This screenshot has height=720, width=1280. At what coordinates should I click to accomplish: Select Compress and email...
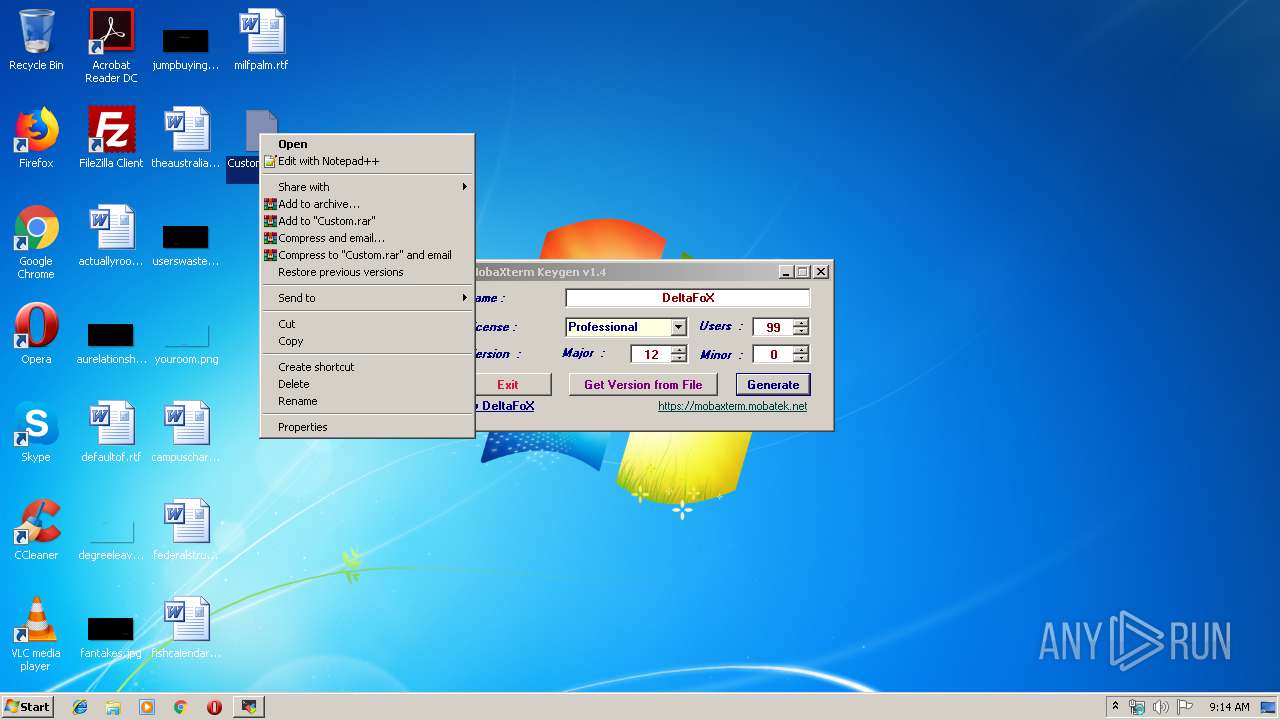pyautogui.click(x=367, y=238)
